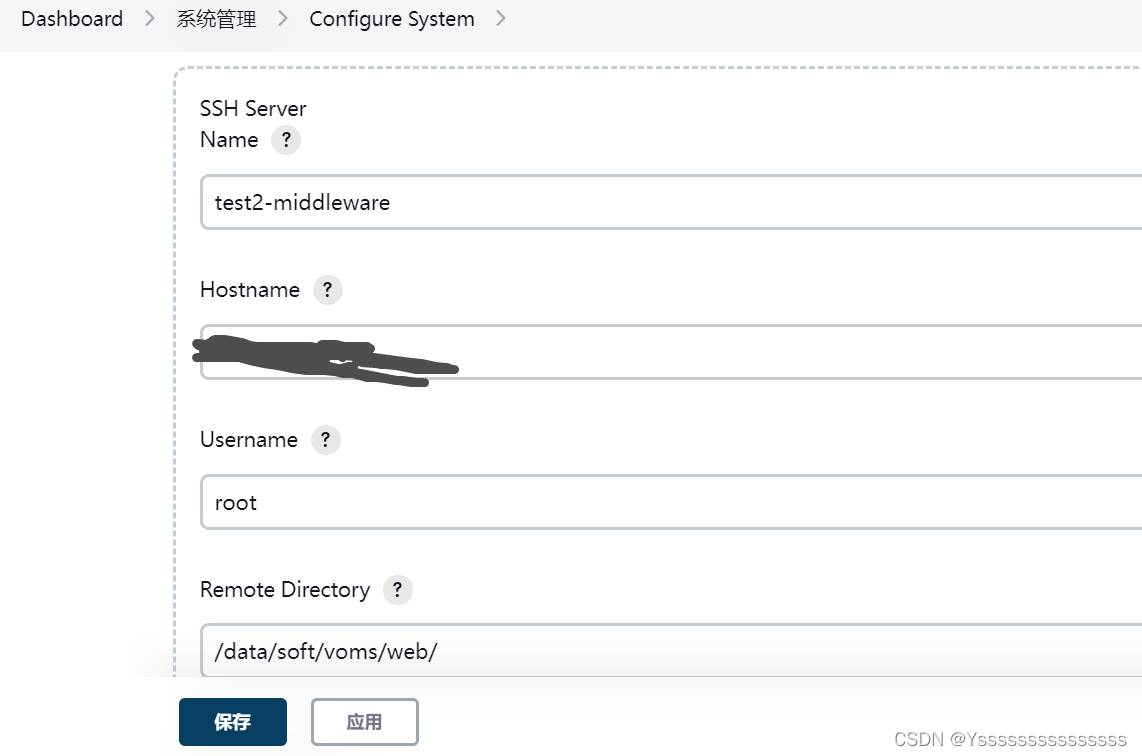Click the Remote Directory label text
Image resolution: width=1142 pixels, height=756 pixels.
285,590
